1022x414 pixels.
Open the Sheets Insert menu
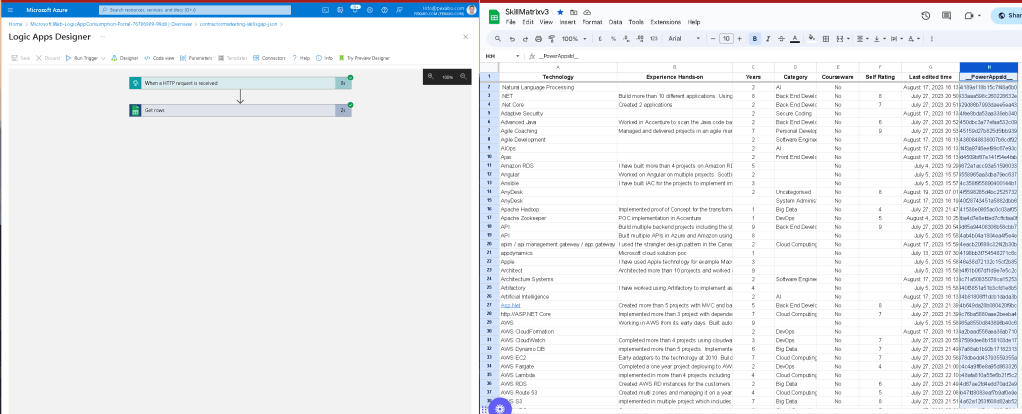567,22
